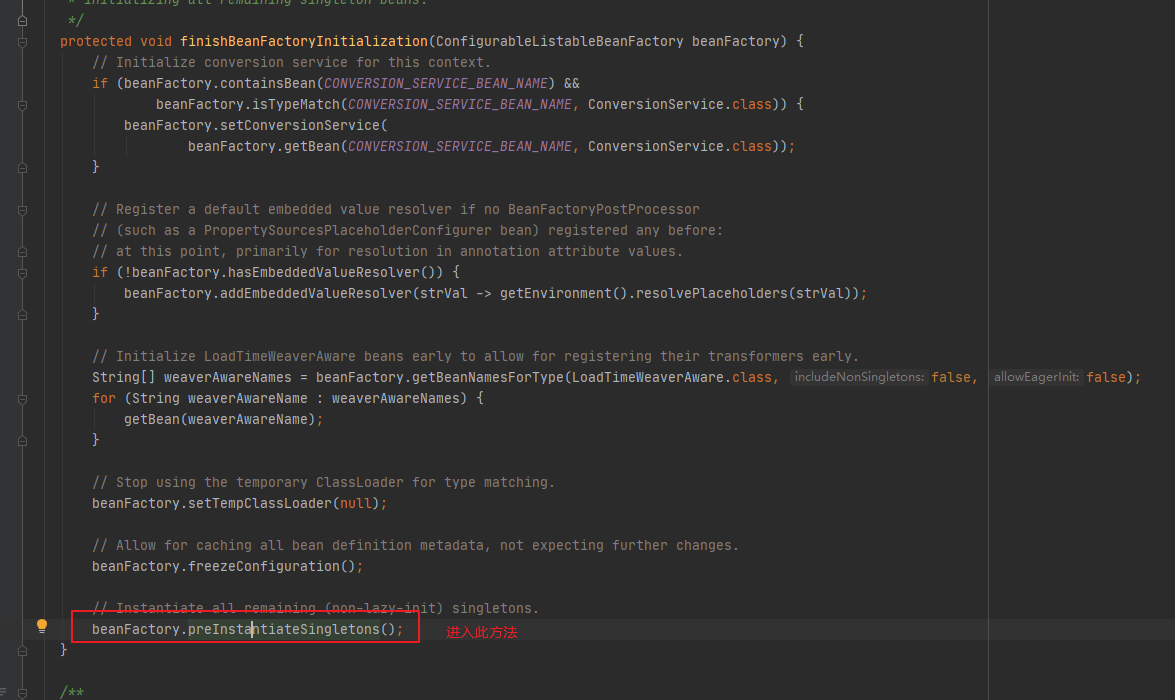Click the 'PropertySourcesPlaceholderConfigurer bean' comment line
This screenshot has width=1175, height=700.
pos(408,230)
